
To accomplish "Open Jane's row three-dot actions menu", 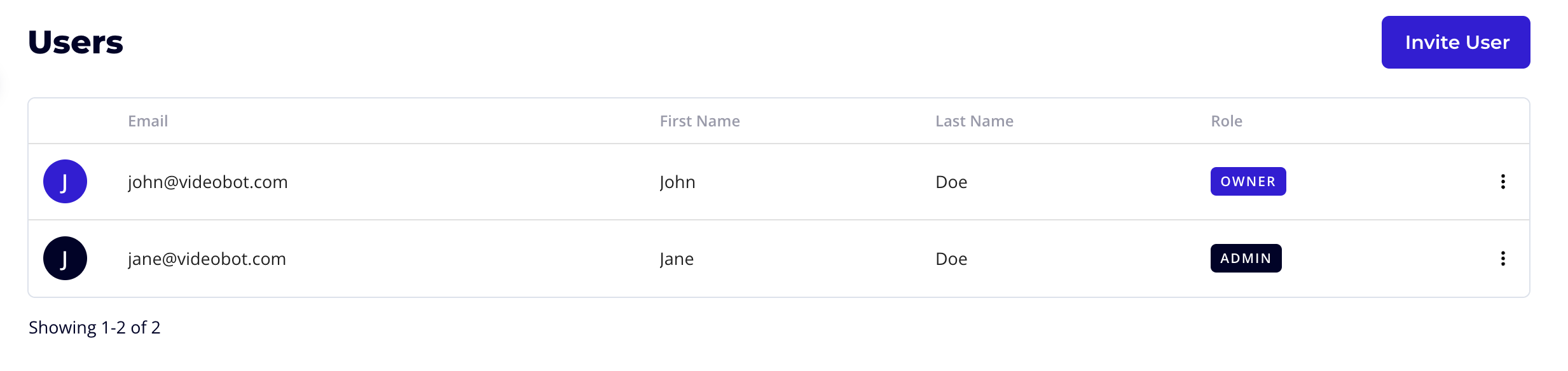I will [1503, 259].
